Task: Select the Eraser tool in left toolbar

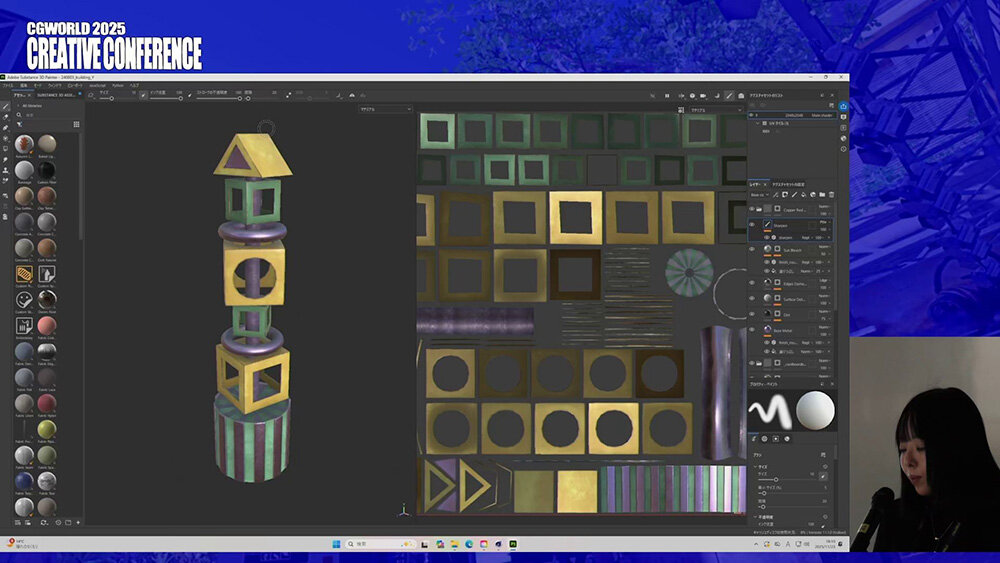Action: pos(5,117)
